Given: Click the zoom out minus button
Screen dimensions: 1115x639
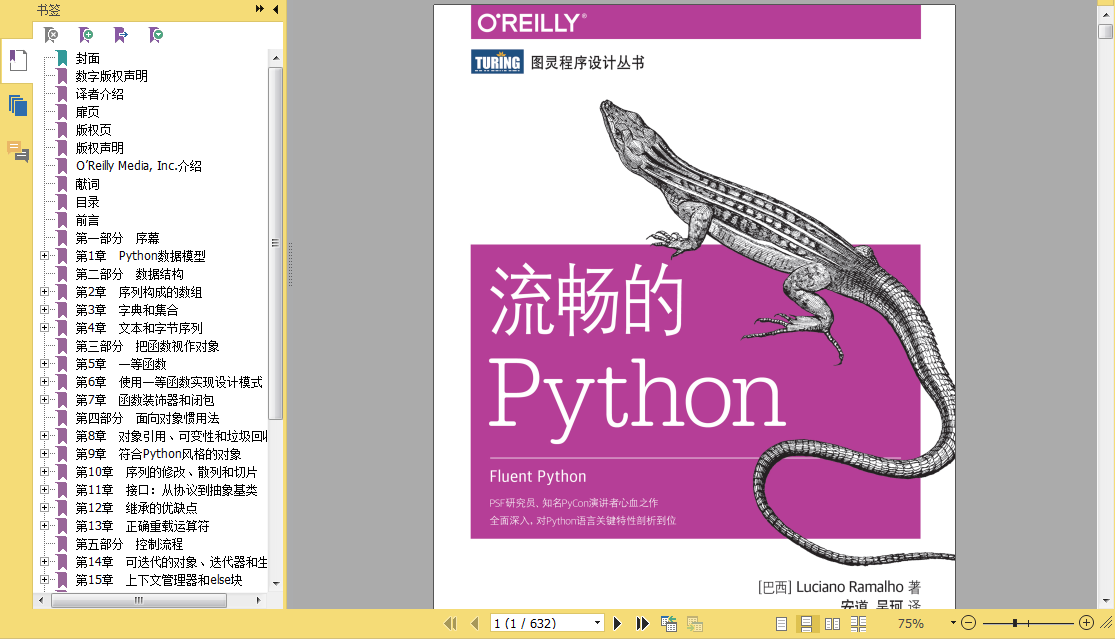Looking at the screenshot, I should coord(969,623).
